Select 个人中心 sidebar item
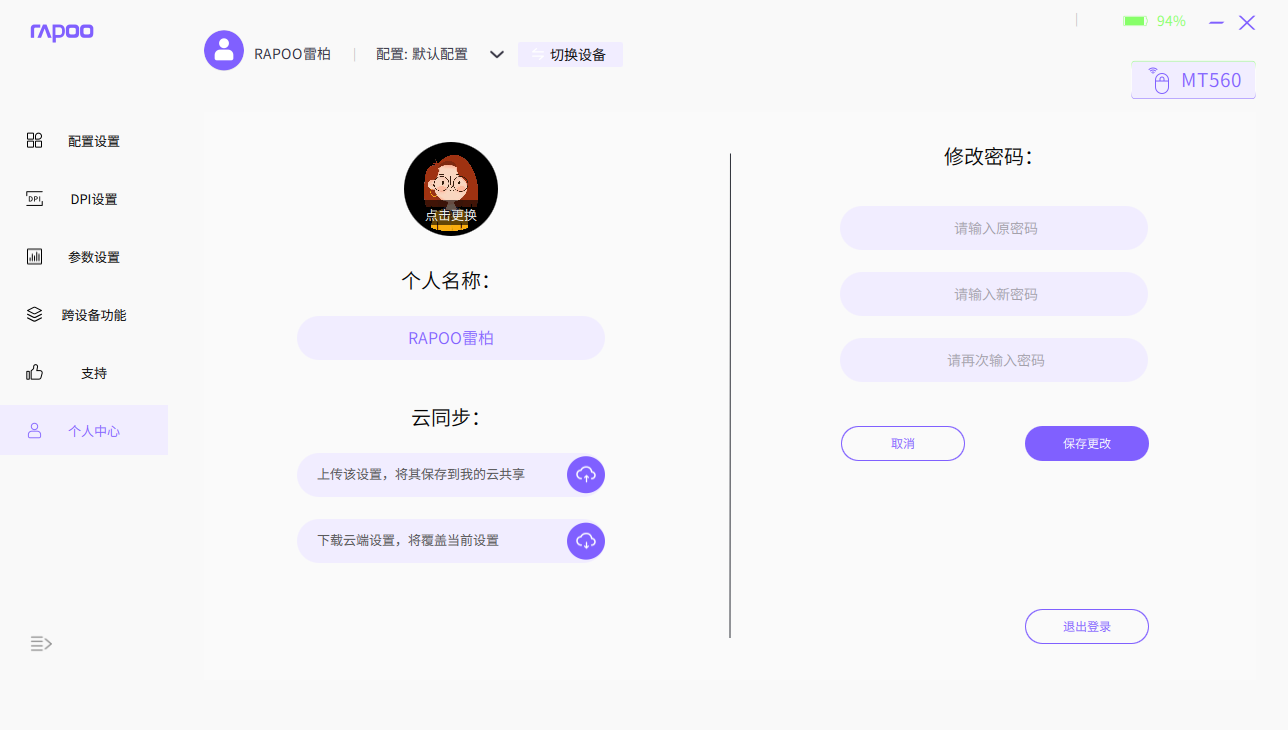 (93, 431)
